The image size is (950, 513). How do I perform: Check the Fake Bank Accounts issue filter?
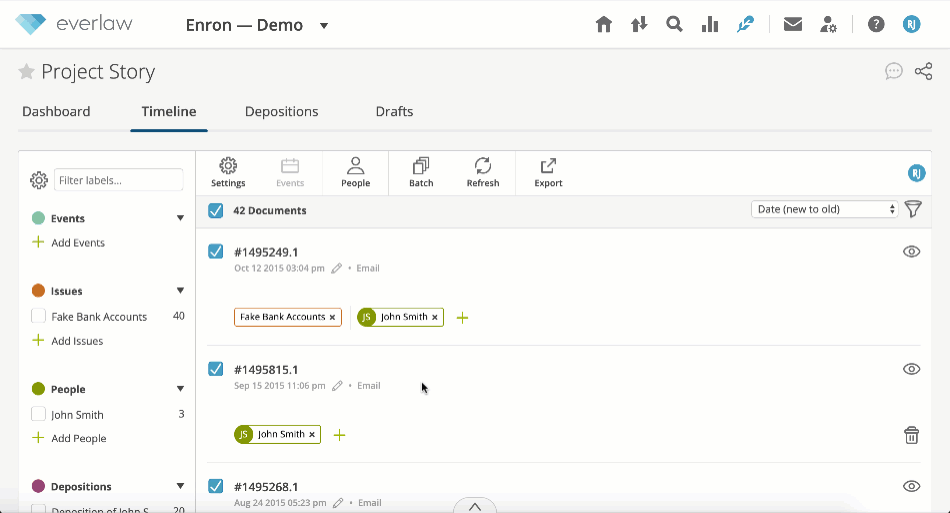(x=38, y=316)
